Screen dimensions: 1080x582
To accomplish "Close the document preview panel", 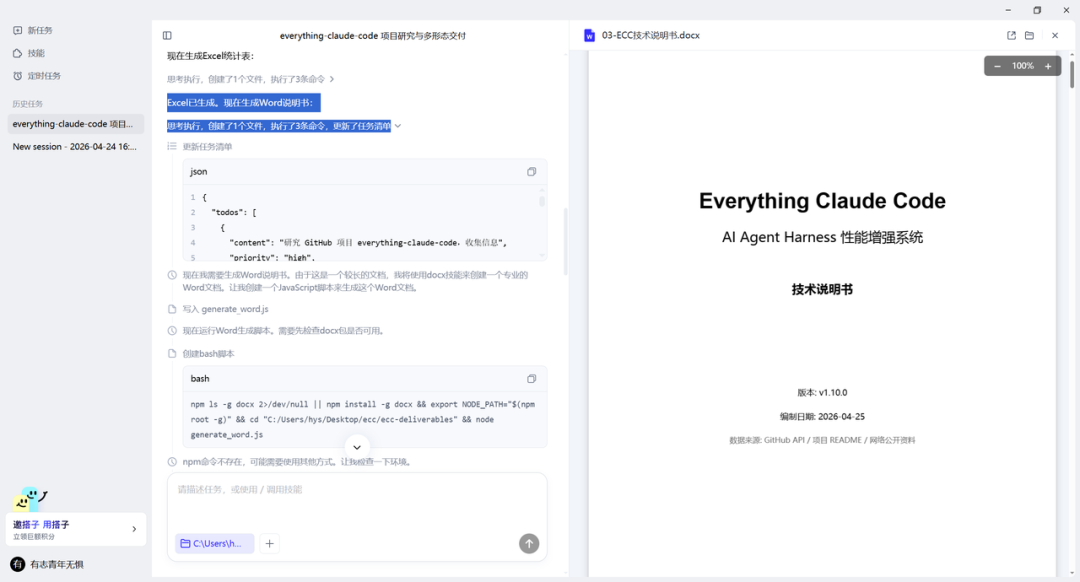I will click(1055, 36).
